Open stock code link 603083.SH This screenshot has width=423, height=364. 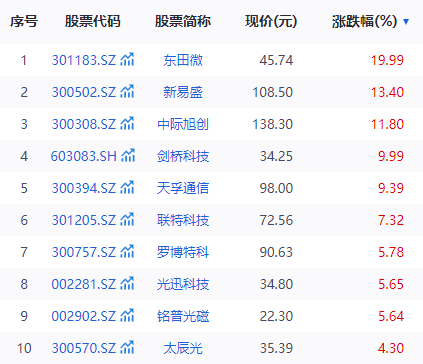[84, 156]
